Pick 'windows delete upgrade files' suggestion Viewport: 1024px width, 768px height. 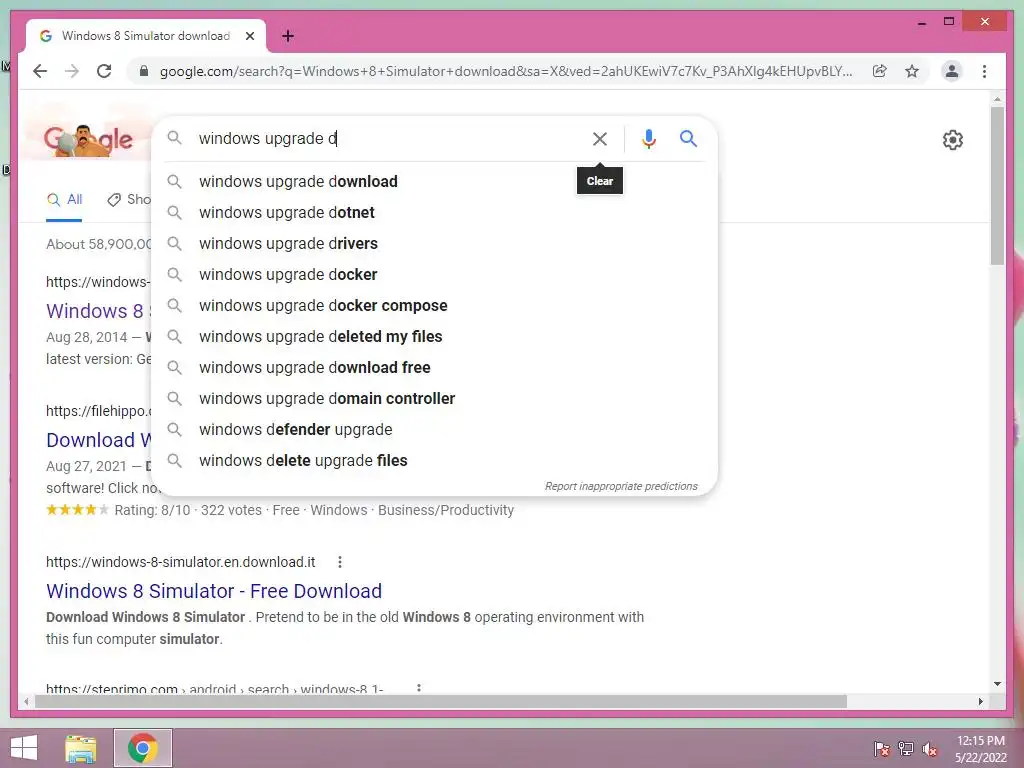pos(434,460)
